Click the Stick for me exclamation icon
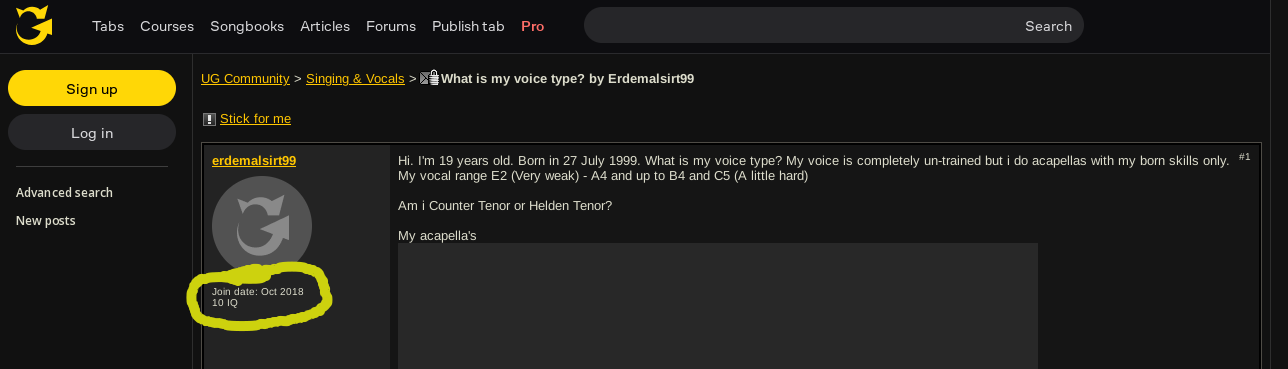 [x=209, y=119]
